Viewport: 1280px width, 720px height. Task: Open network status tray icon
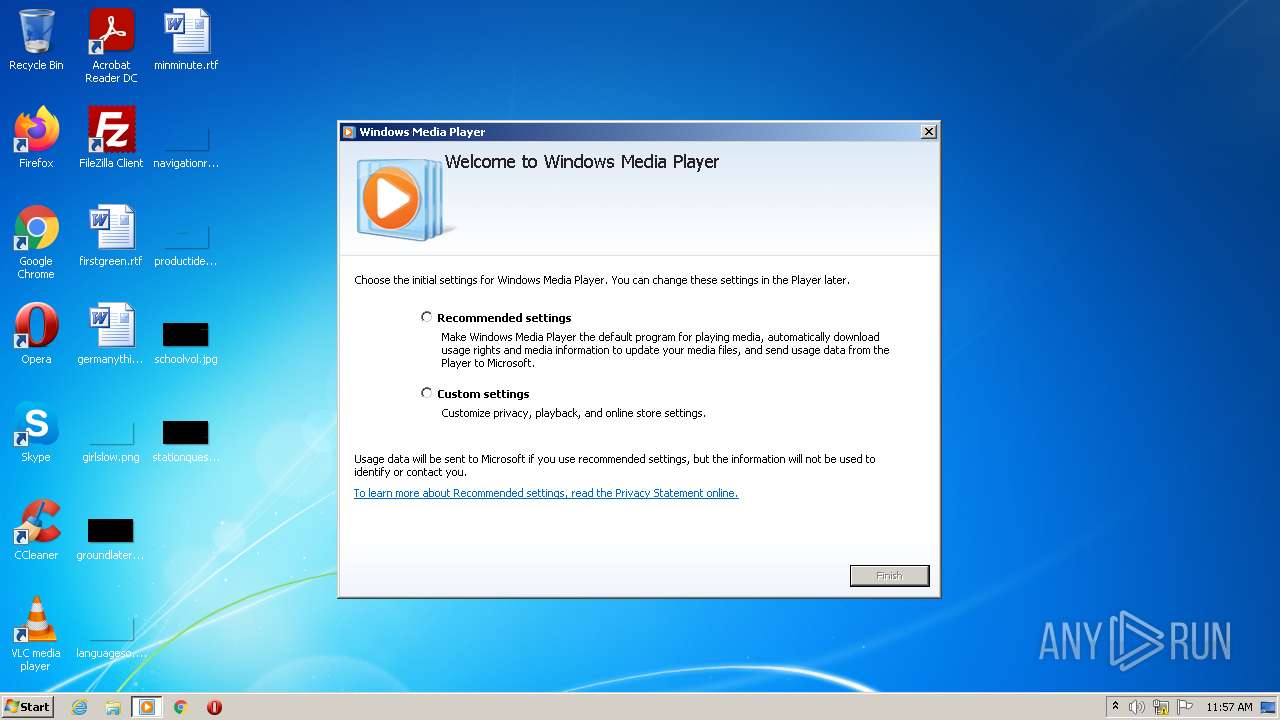click(1161, 707)
